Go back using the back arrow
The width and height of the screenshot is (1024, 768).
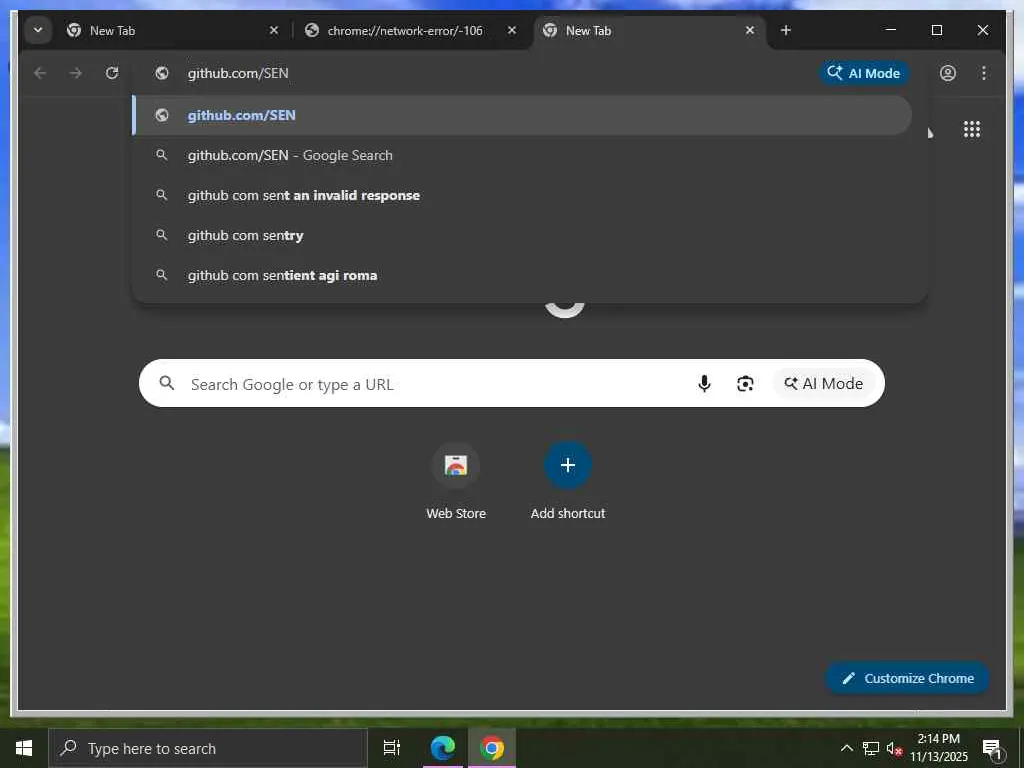40,73
